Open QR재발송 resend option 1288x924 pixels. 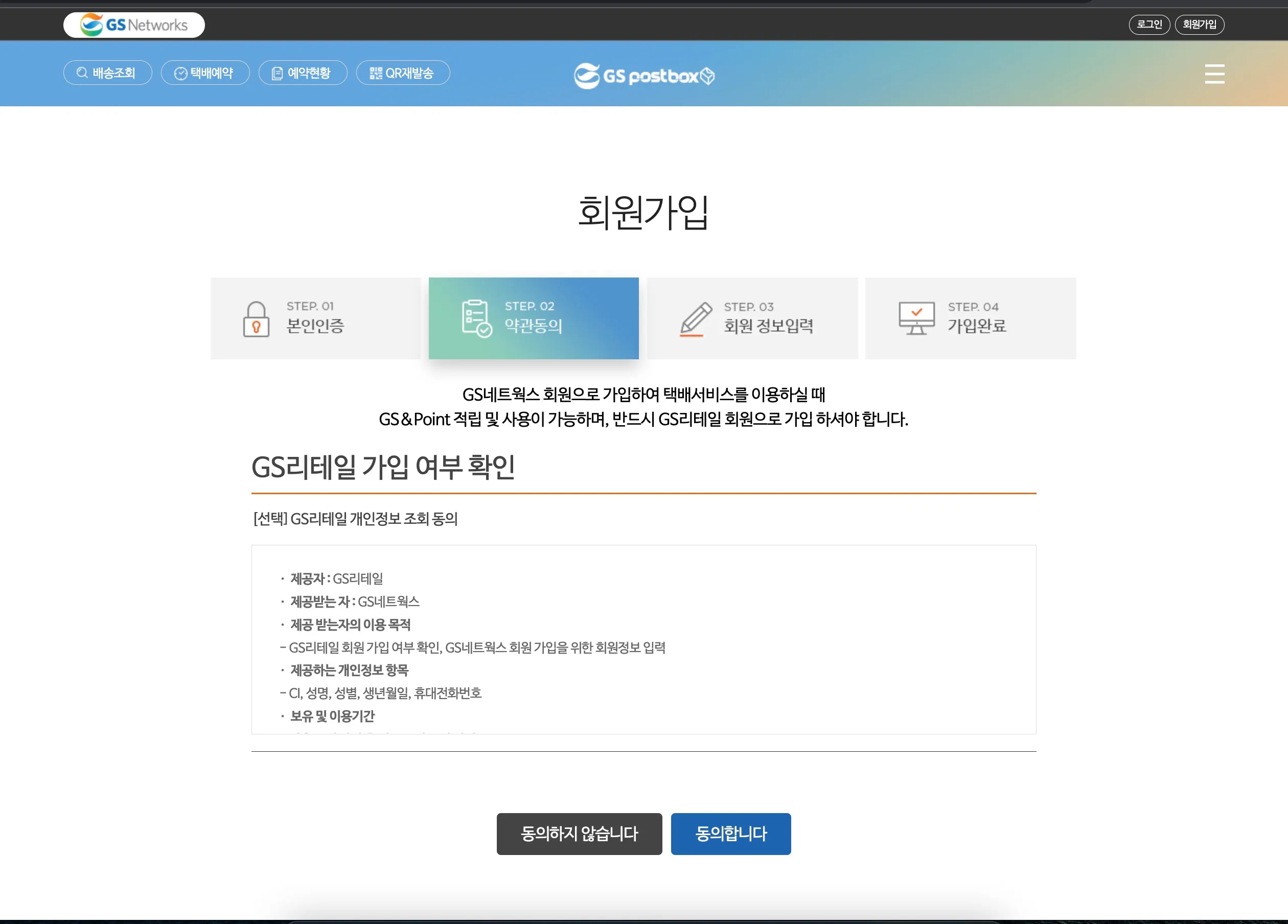[x=403, y=73]
